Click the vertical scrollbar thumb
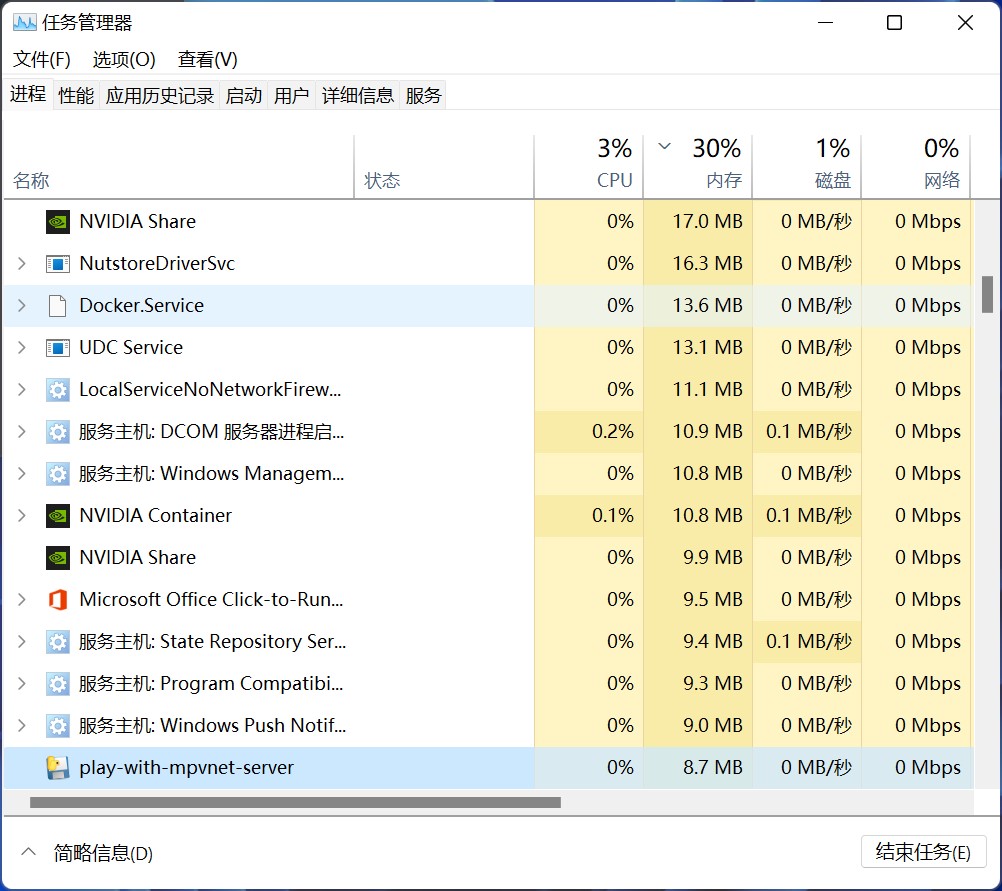Viewport: 1002px width, 891px height. 987,294
